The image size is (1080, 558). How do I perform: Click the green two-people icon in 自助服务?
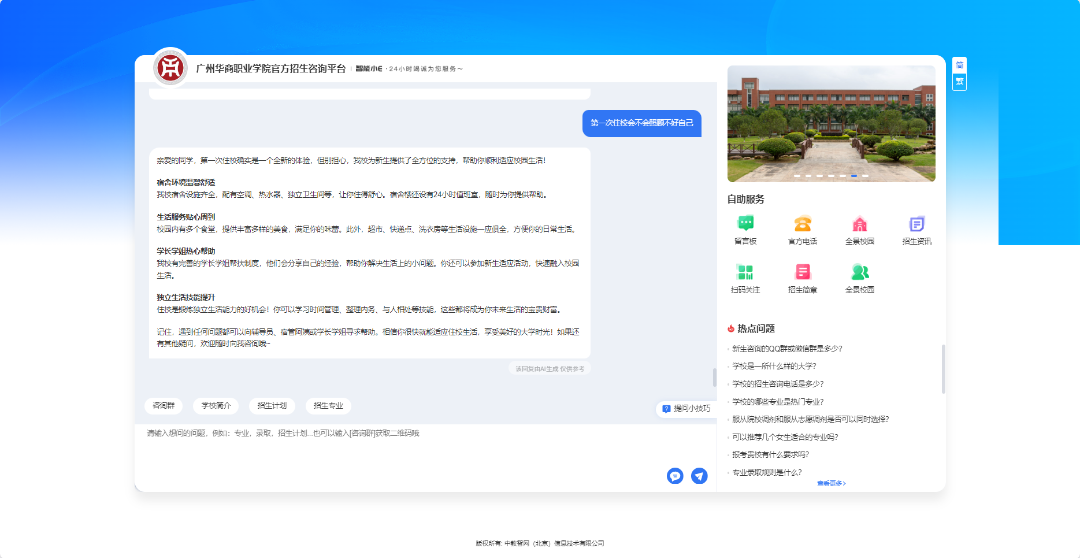pyautogui.click(x=859, y=273)
